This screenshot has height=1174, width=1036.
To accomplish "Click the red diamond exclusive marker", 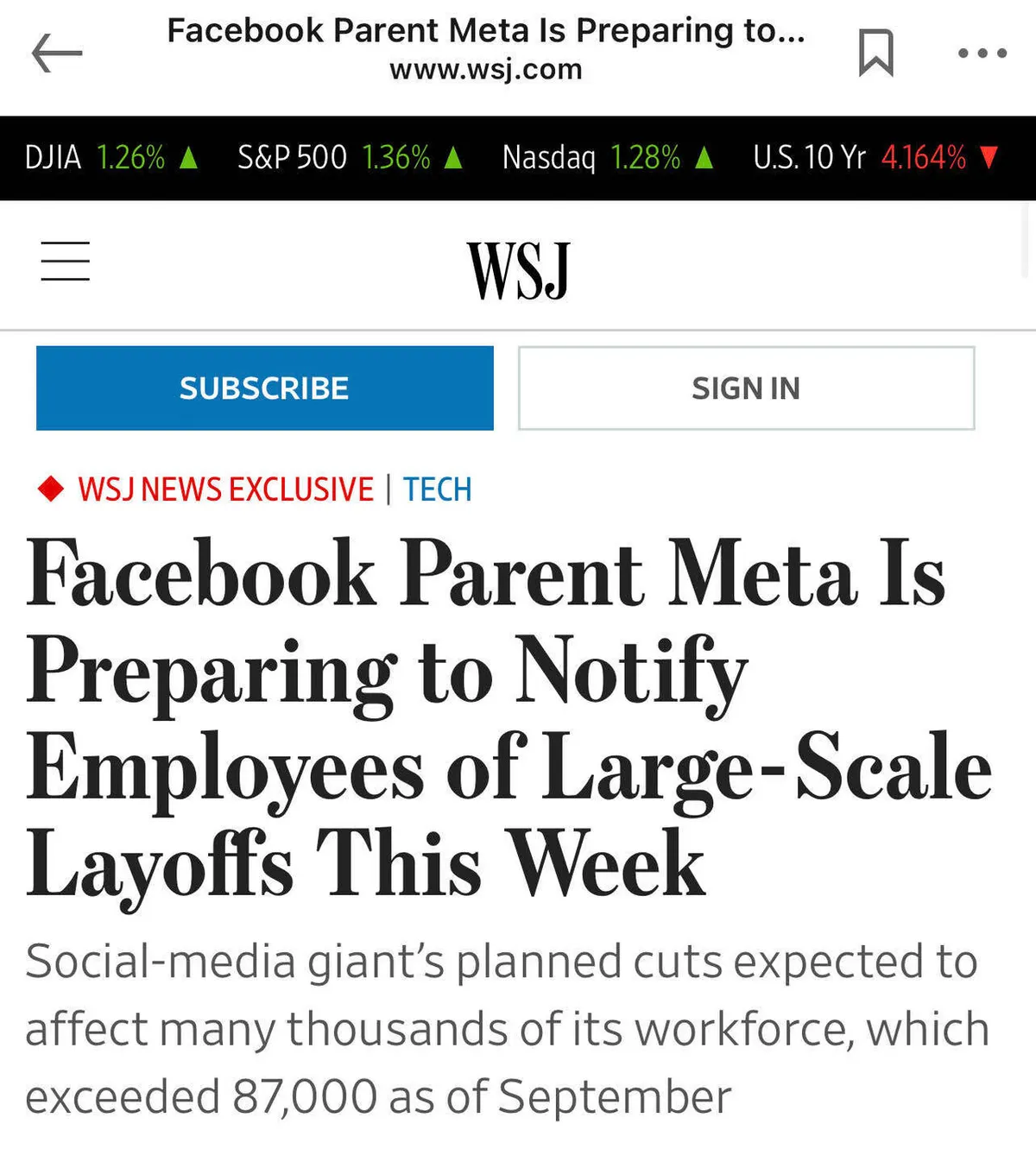I will click(x=51, y=489).
